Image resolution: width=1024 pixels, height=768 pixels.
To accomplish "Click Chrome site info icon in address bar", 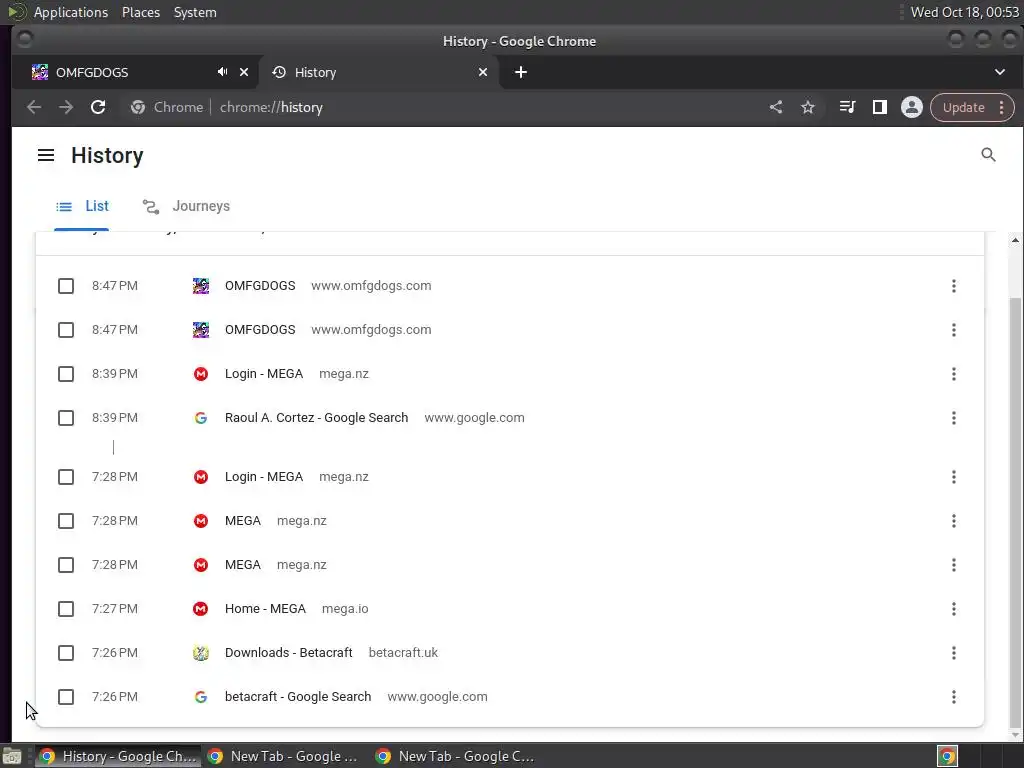I will [x=138, y=107].
